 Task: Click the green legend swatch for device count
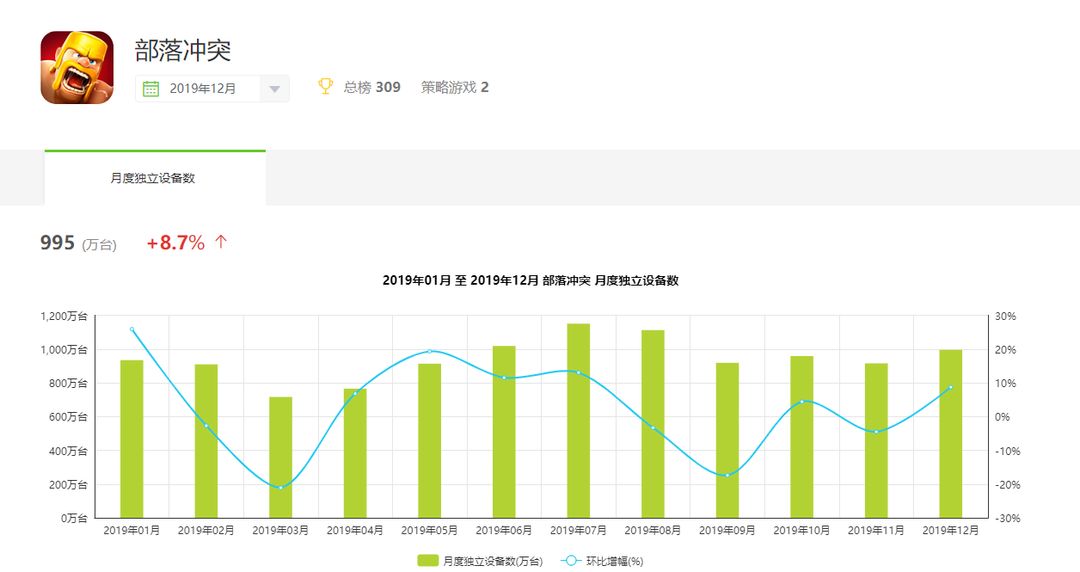[428, 561]
